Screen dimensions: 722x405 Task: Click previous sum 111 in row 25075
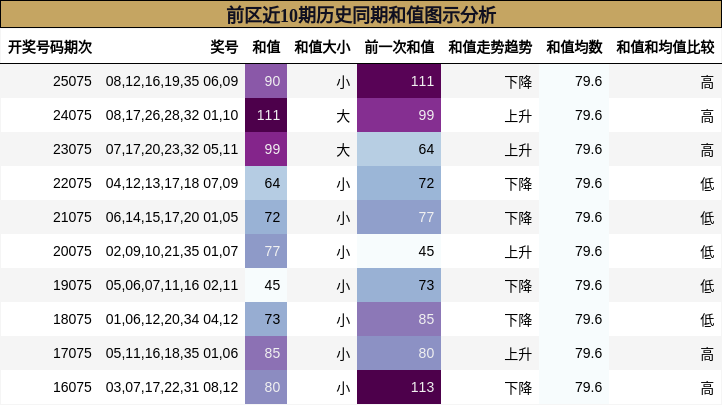click(x=399, y=81)
